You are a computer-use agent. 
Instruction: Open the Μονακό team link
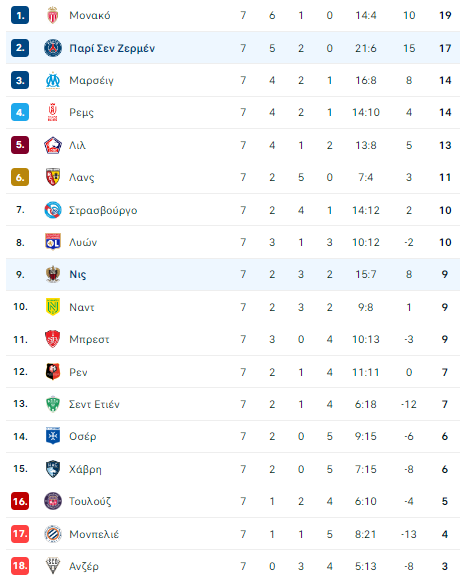pyautogui.click(x=90, y=16)
